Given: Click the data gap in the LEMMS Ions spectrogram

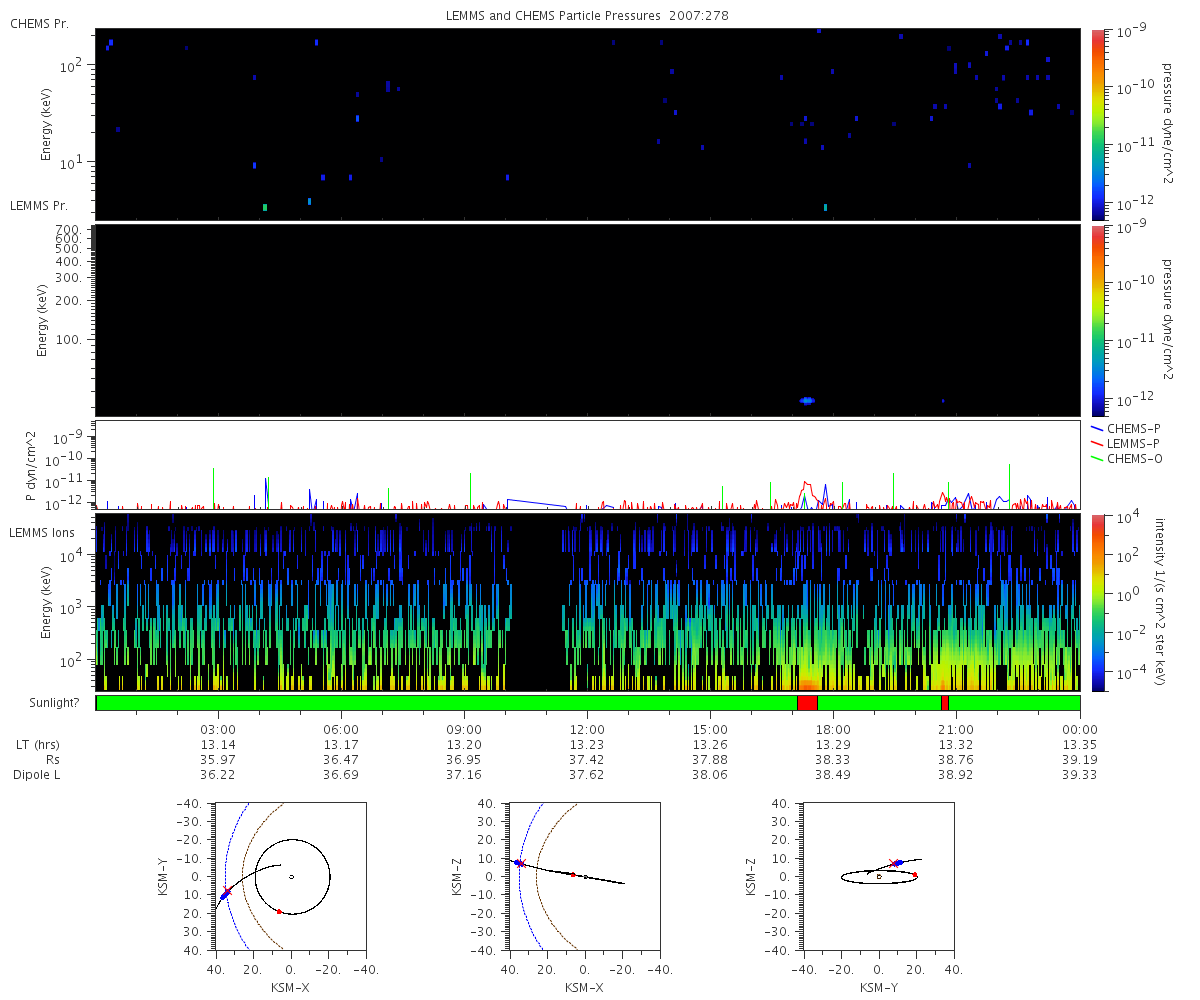Looking at the screenshot, I should click(537, 602).
